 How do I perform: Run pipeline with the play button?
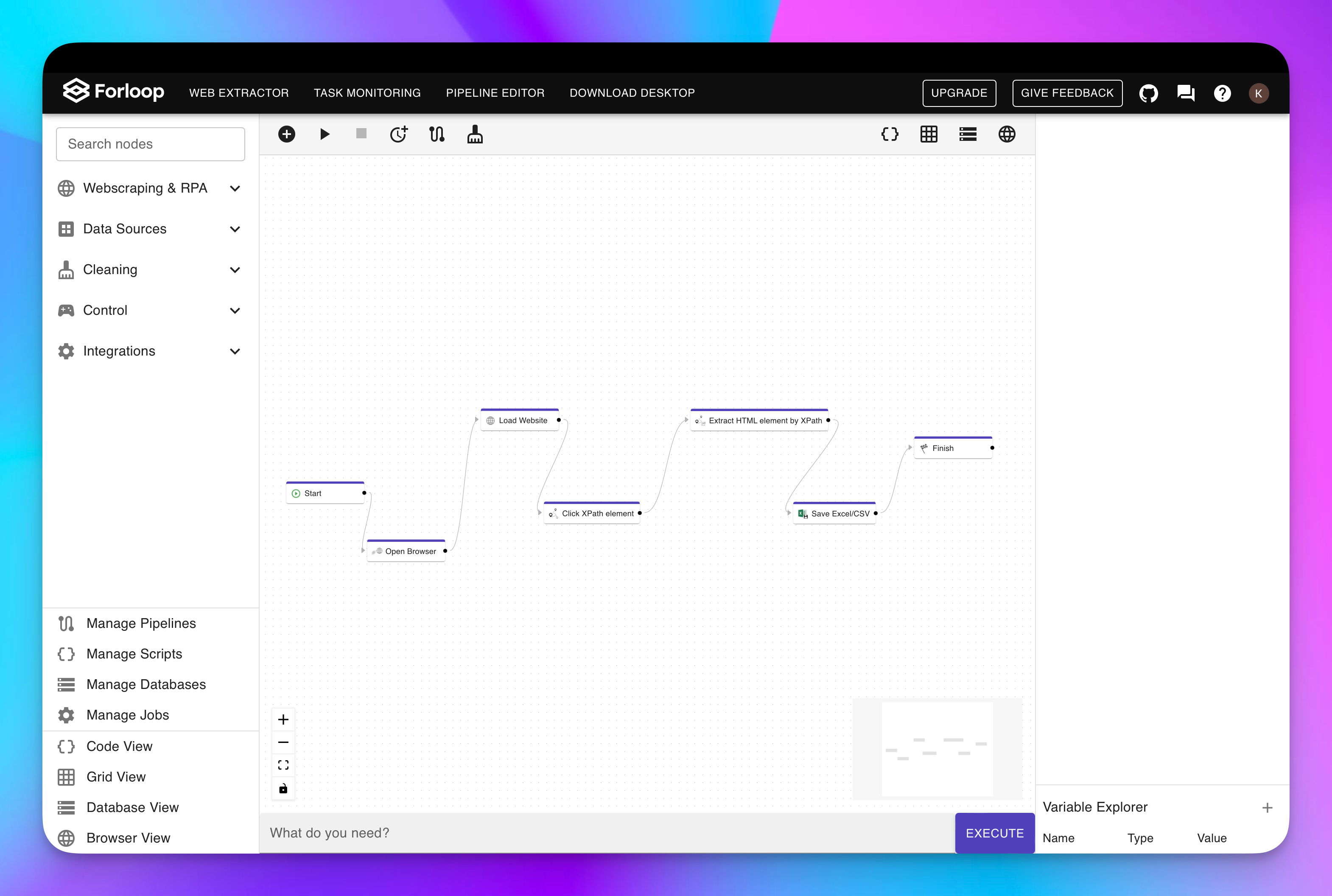325,134
